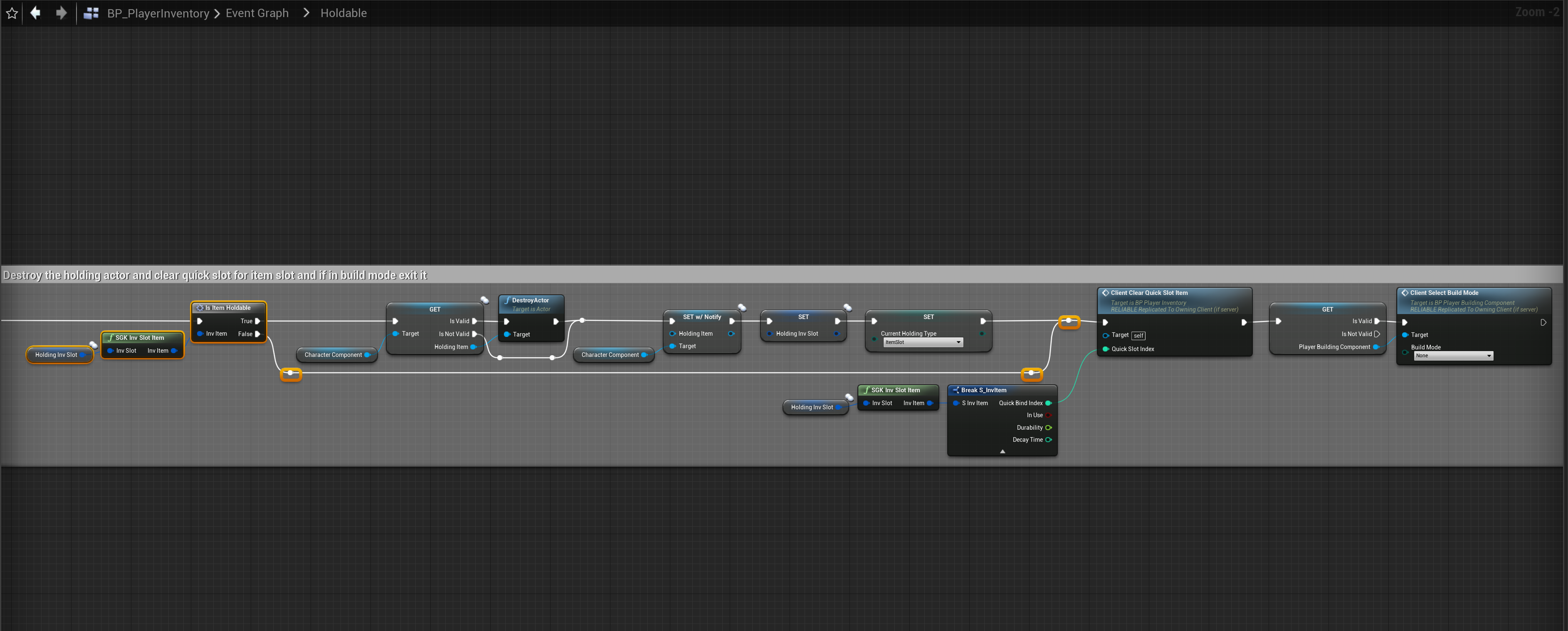This screenshot has height=631, width=1568.
Task: Click the forward navigation arrow
Action: (x=61, y=13)
